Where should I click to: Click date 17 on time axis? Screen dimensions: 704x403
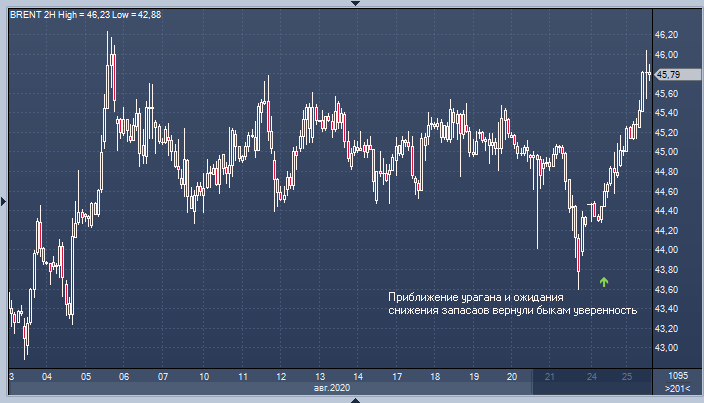tap(397, 377)
